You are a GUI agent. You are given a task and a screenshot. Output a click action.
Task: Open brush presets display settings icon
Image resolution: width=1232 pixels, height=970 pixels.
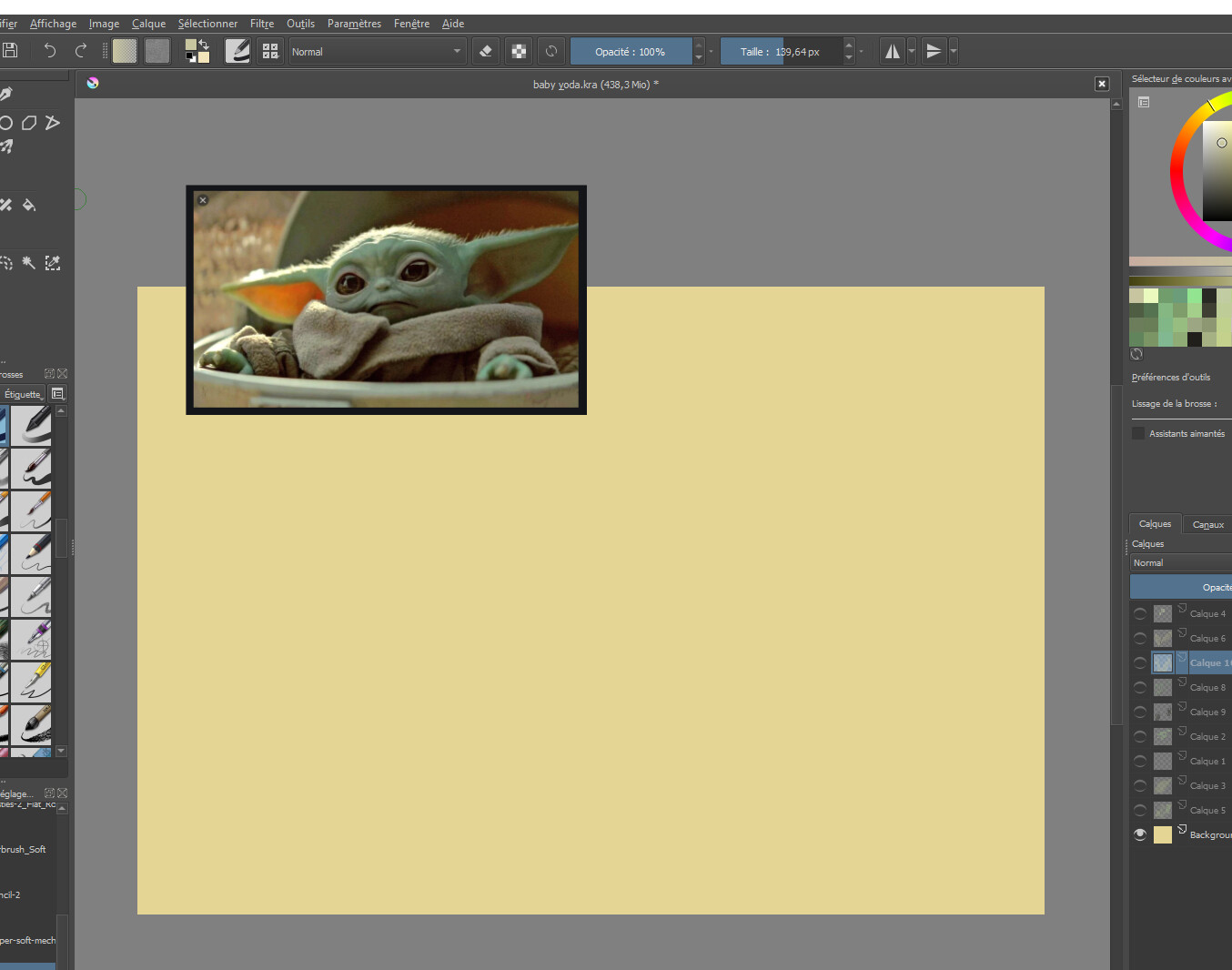[57, 394]
